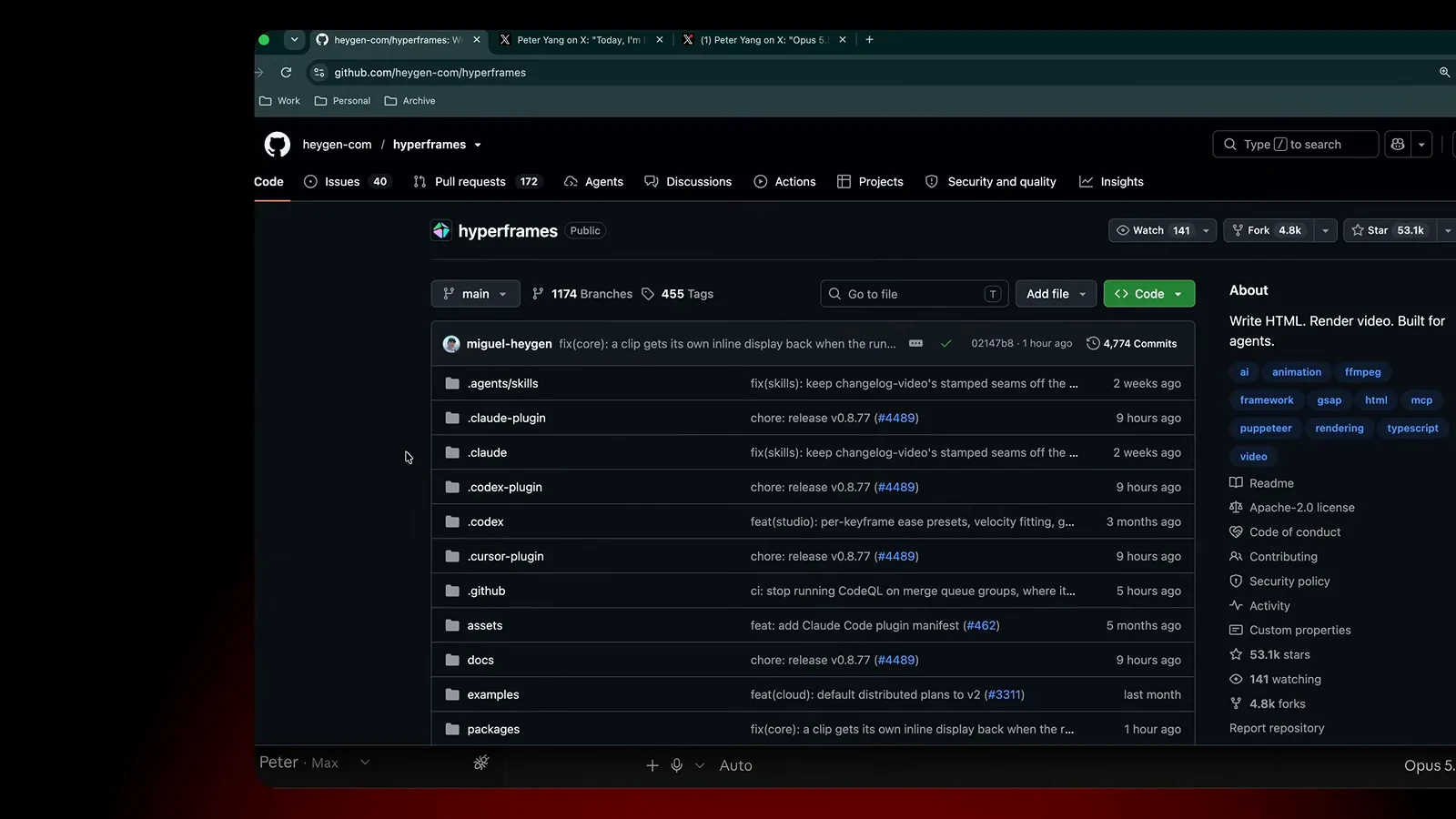This screenshot has width=1456, height=819.
Task: Star the hyperframes repository
Action: pos(1389,231)
